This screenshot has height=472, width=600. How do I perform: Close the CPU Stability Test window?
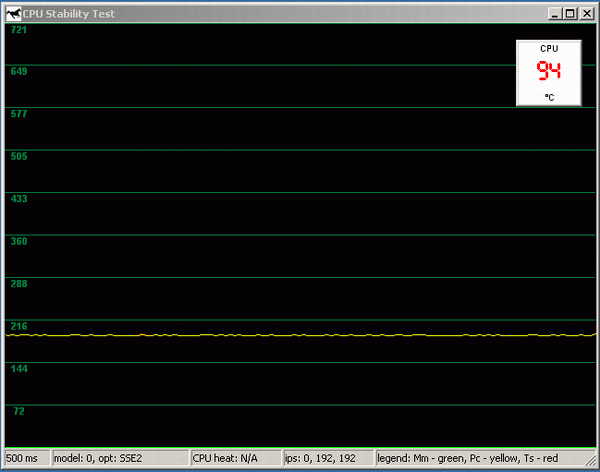click(587, 13)
